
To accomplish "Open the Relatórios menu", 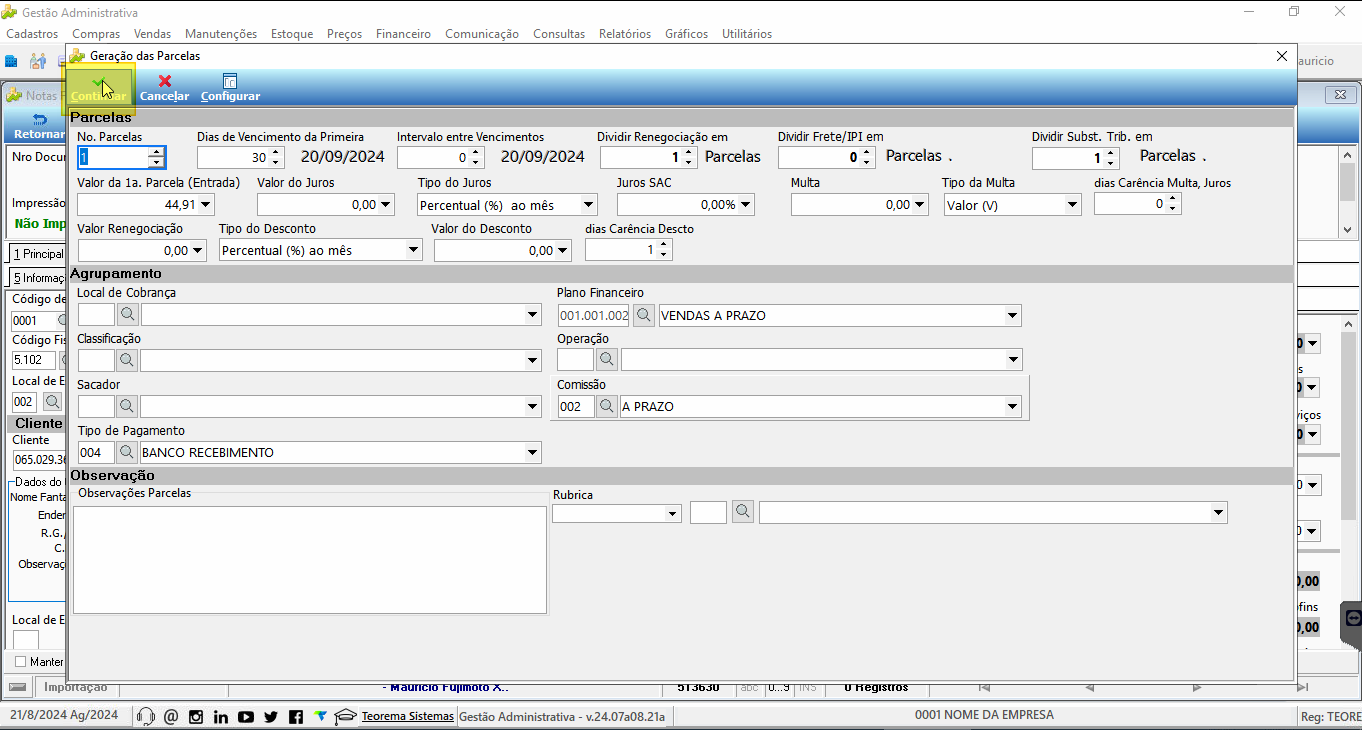I will click(x=625, y=34).
